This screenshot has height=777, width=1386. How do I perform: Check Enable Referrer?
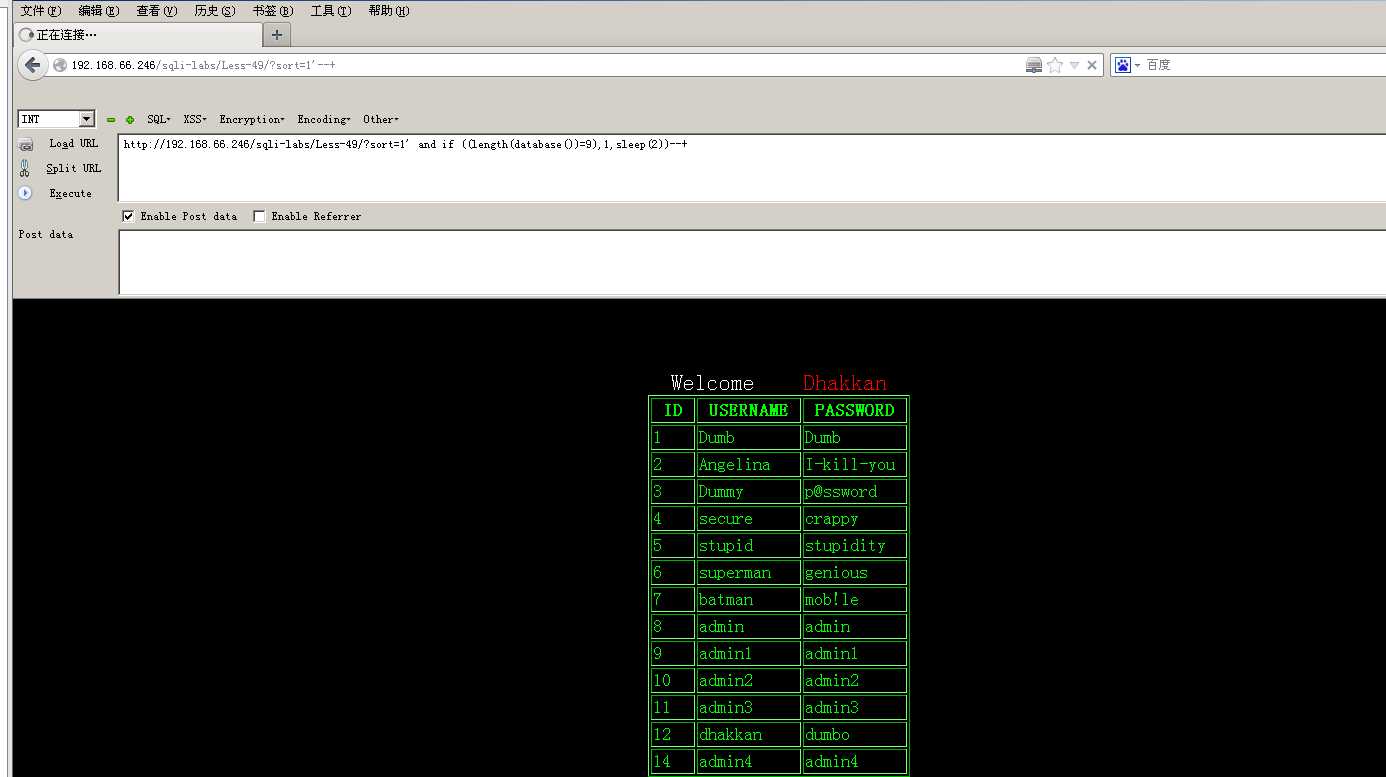(x=259, y=216)
